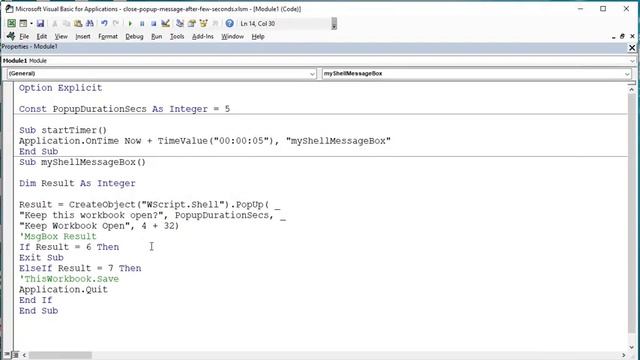Click the horizontal scrollbar left arrow
Image resolution: width=640 pixels, height=360 pixels.
coord(24,355)
